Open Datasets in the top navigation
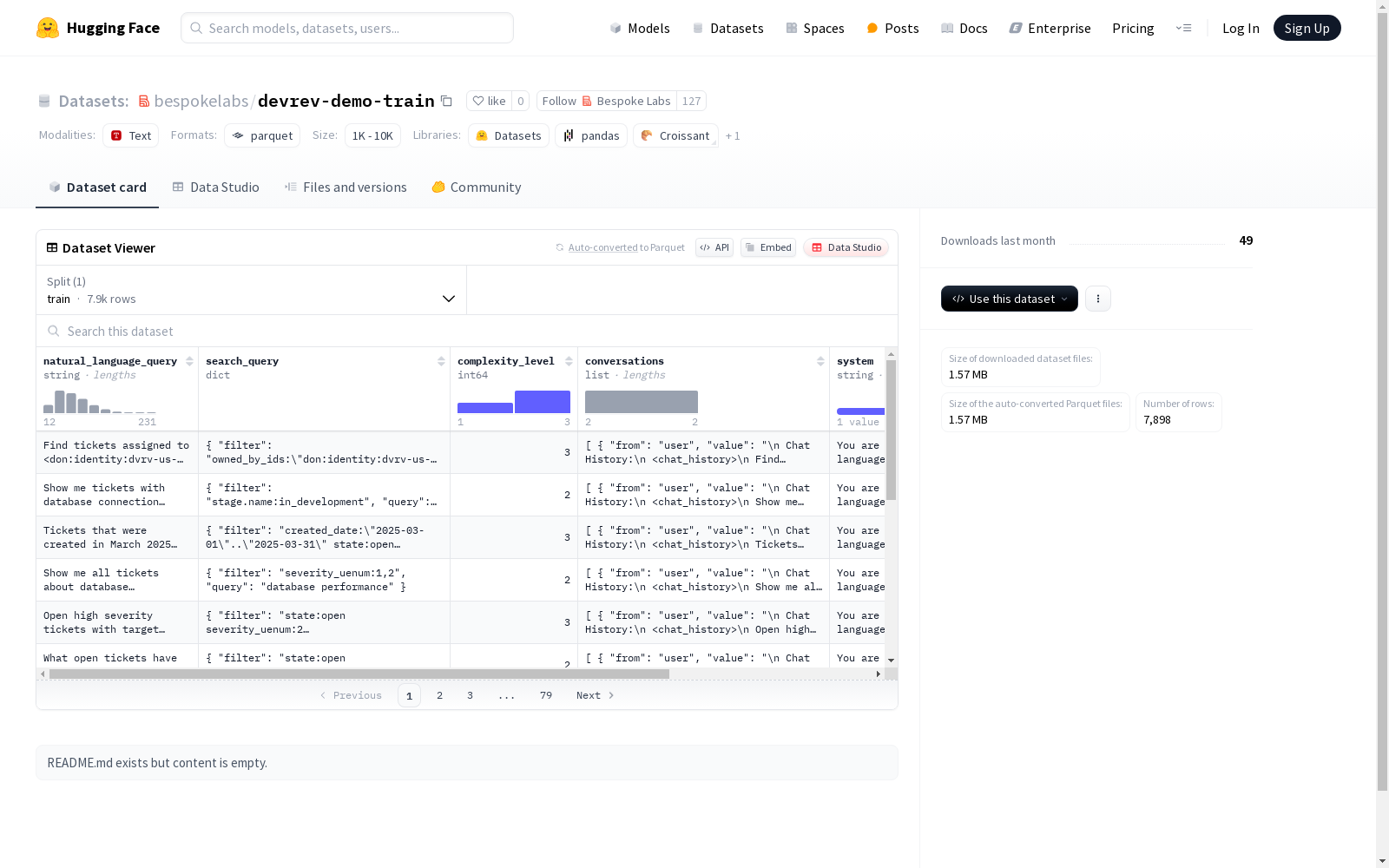 point(727,28)
